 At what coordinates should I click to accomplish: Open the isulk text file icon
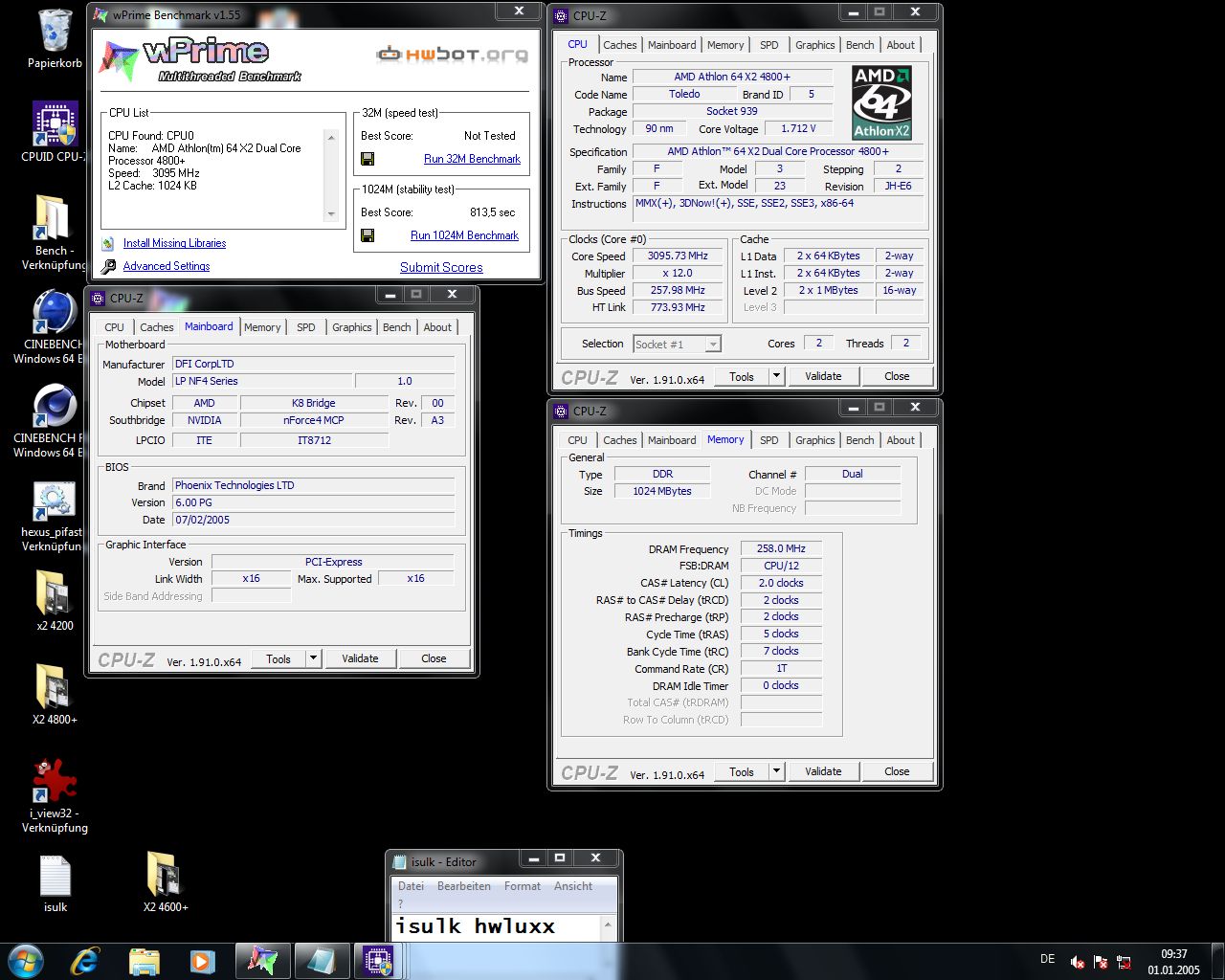tap(56, 875)
